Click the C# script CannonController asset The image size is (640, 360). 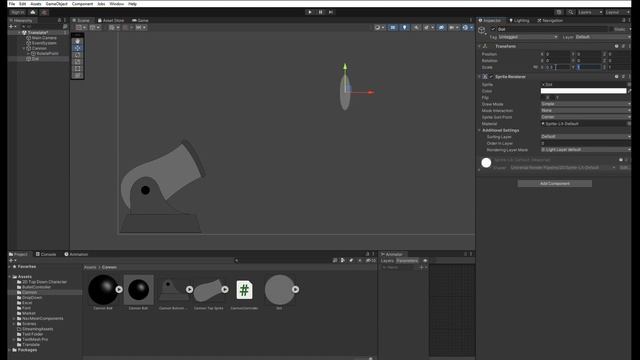(x=244, y=290)
